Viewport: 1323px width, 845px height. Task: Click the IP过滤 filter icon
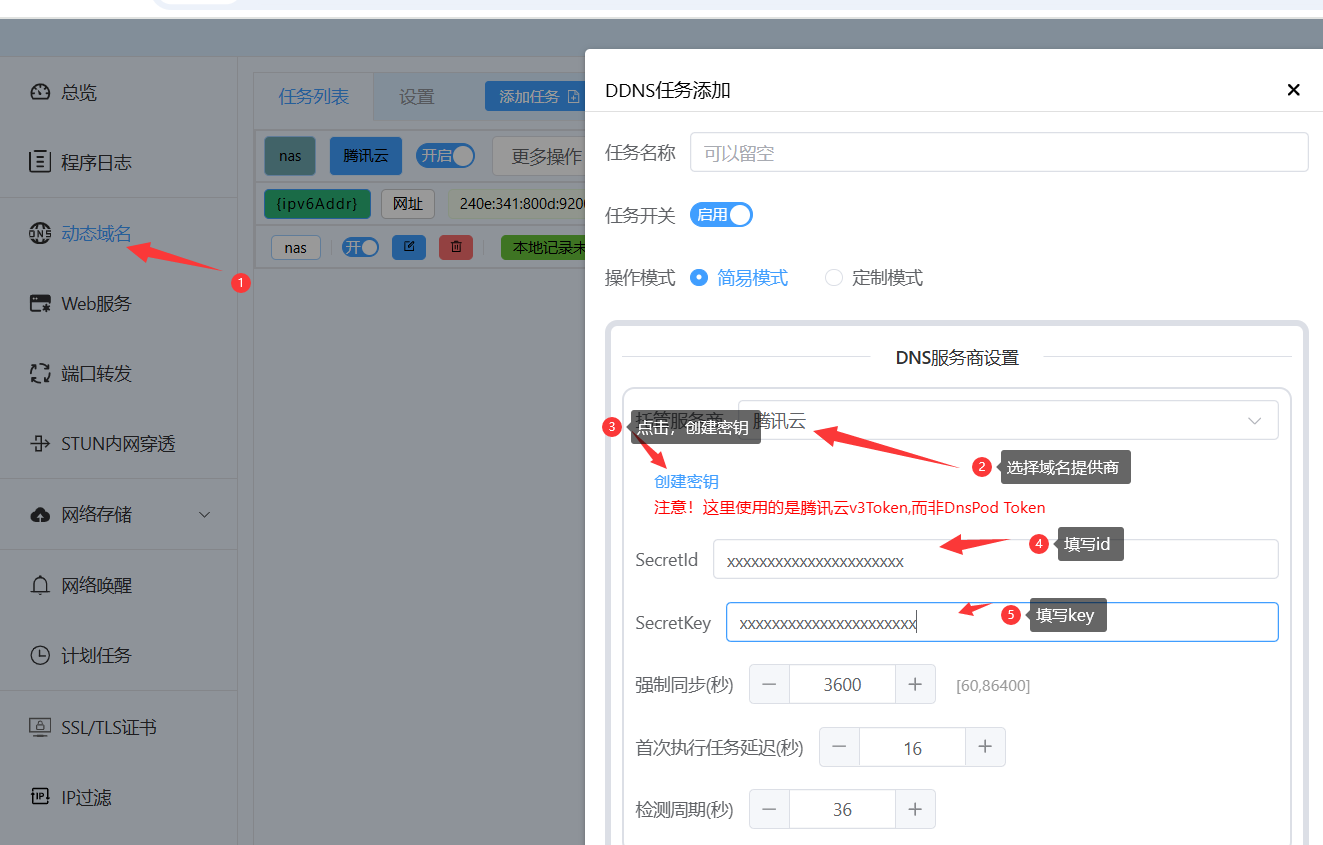coord(40,797)
